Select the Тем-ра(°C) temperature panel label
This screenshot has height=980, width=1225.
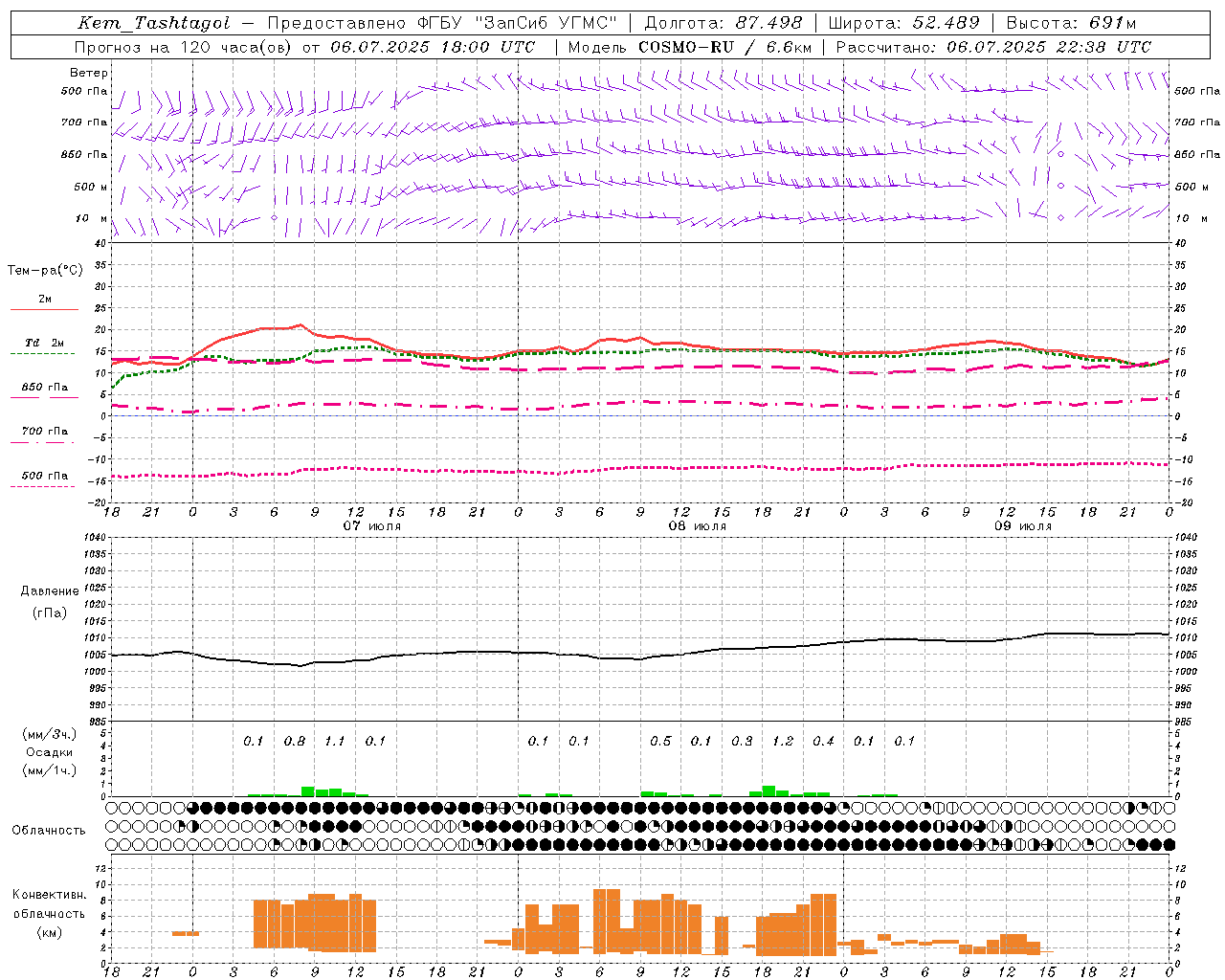pos(45,271)
